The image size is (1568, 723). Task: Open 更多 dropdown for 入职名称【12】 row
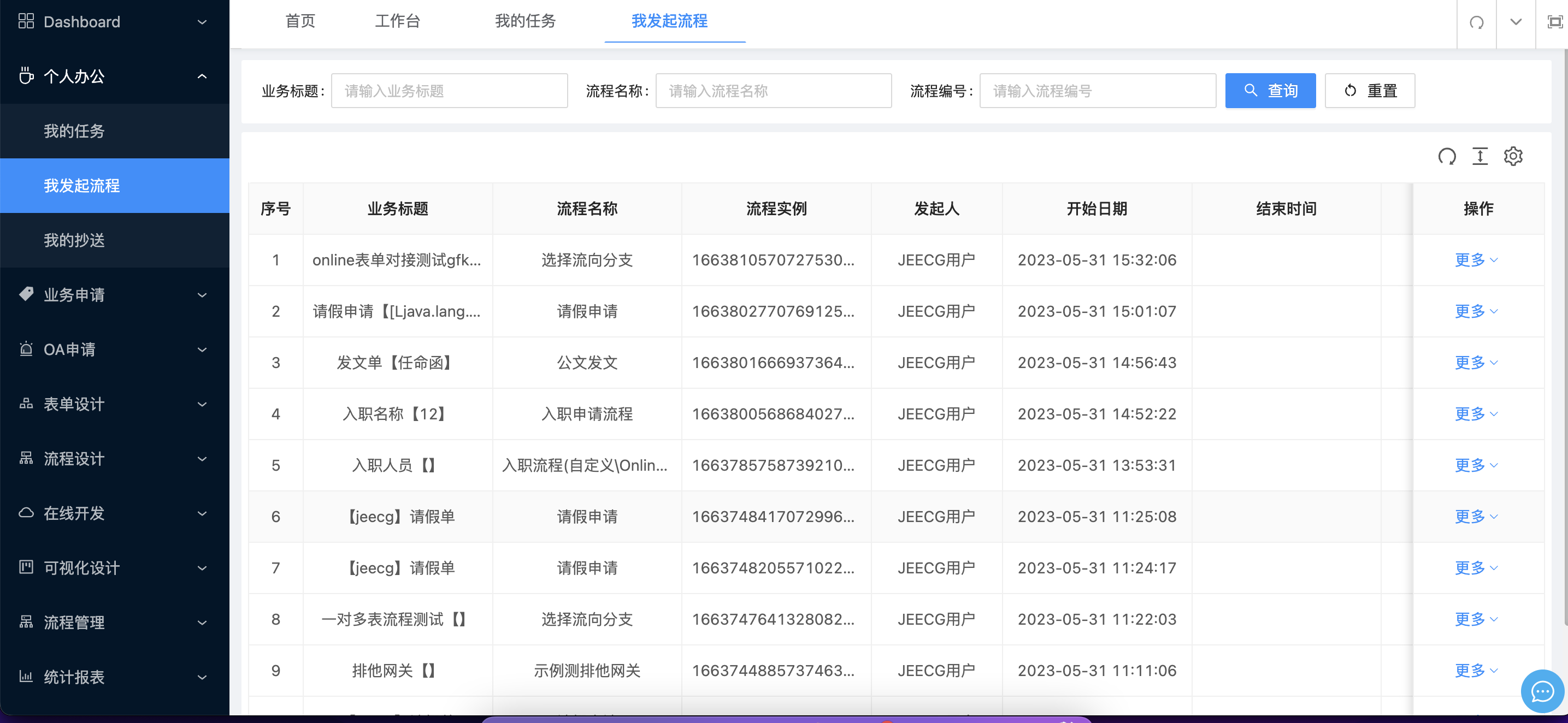click(x=1476, y=414)
